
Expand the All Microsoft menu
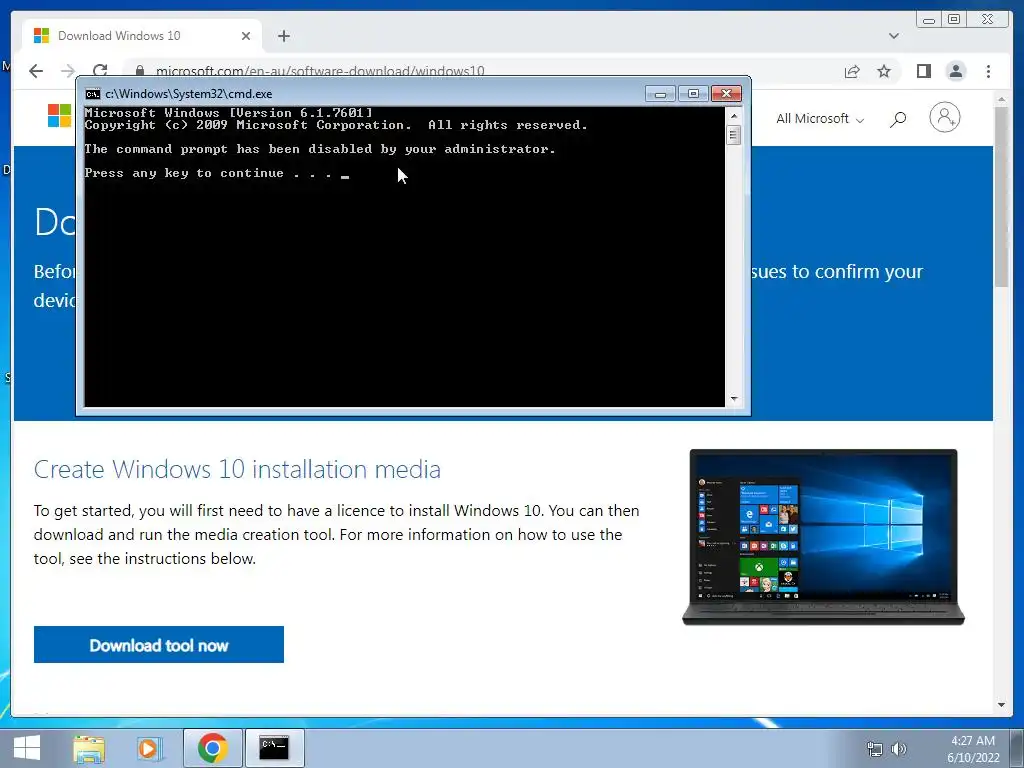click(820, 119)
